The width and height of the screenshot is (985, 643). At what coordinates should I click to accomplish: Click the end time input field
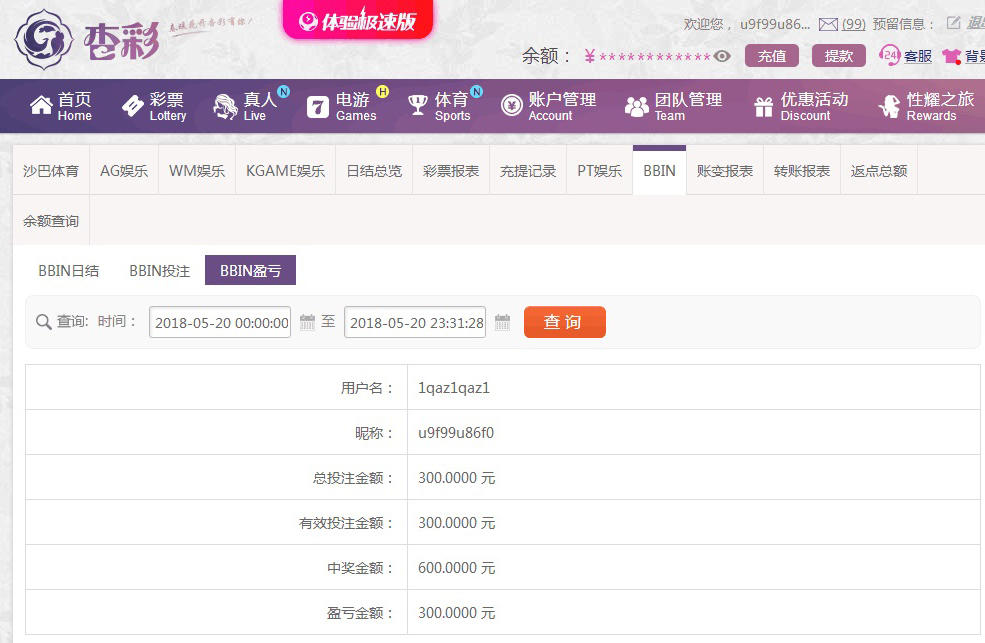[x=415, y=322]
